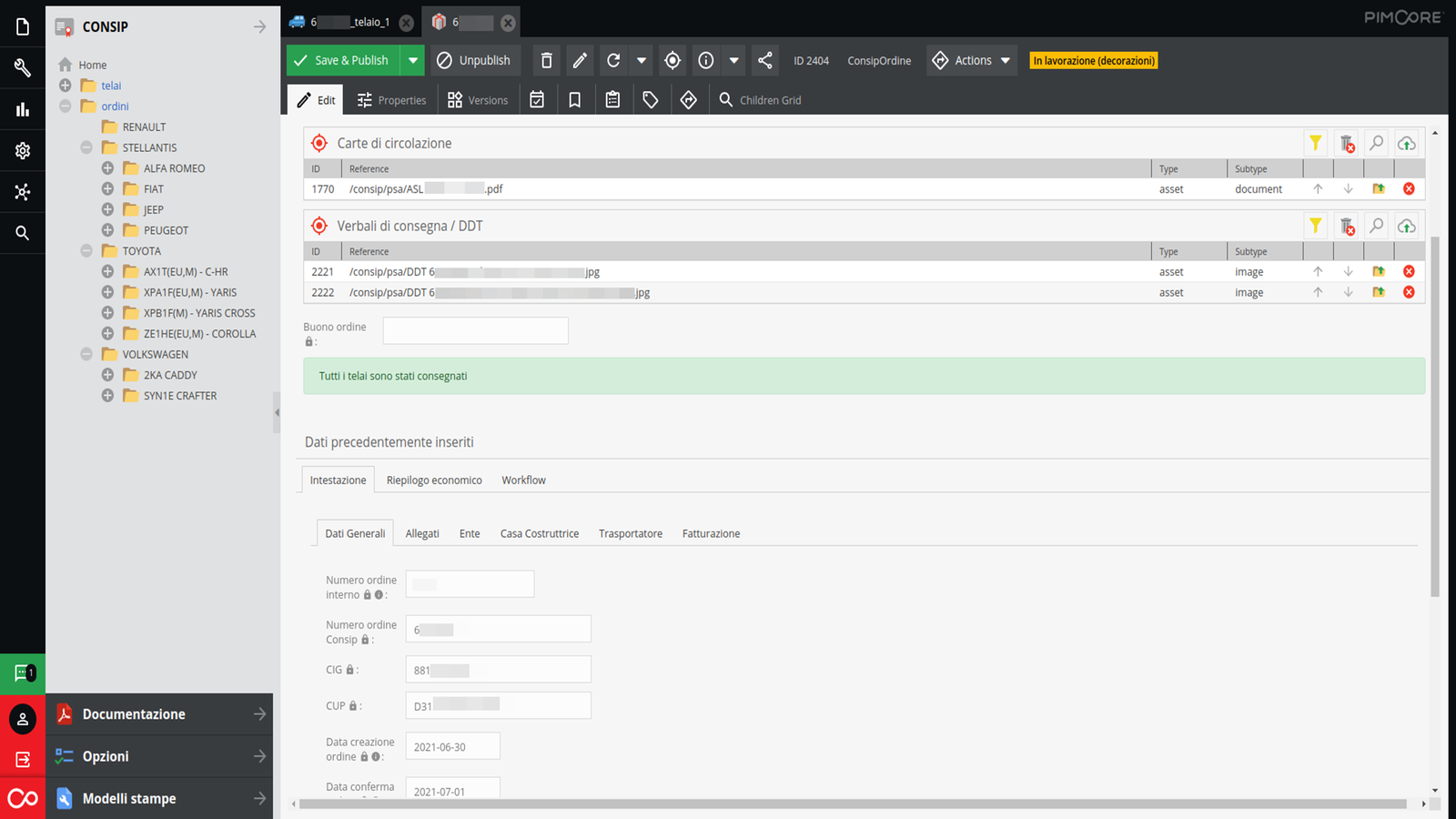Collapse the STELLANTIS folder
The image size is (1456, 819).
[86, 147]
